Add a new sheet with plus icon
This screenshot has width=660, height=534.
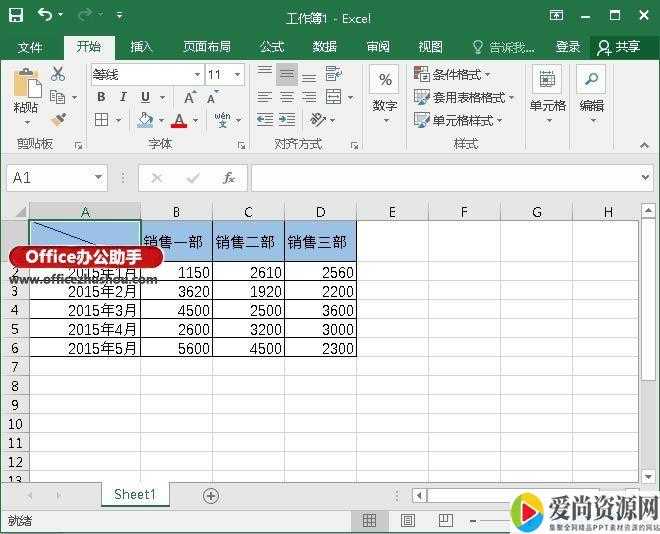211,495
